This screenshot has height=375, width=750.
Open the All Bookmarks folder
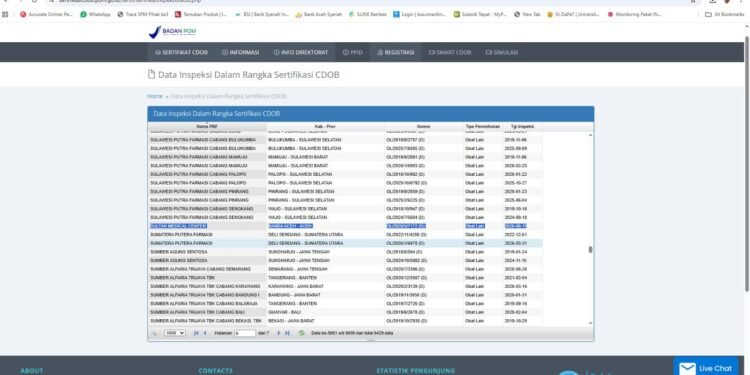[x=725, y=14]
